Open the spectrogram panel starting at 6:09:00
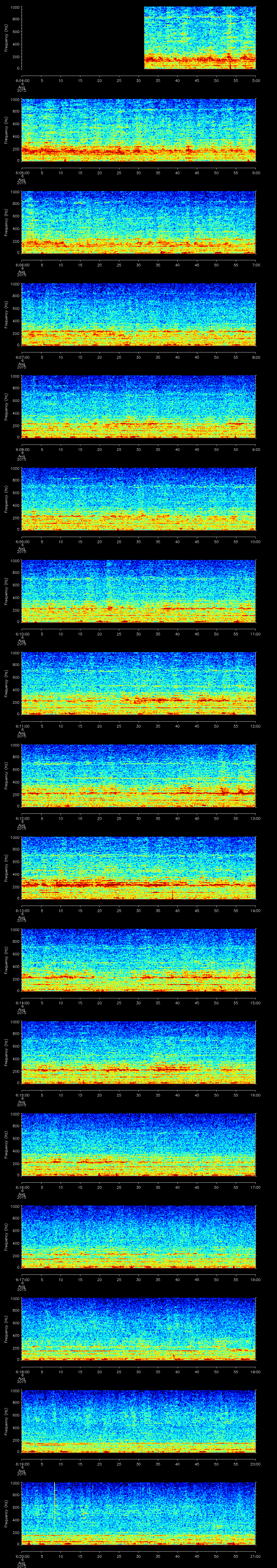This screenshot has height=1568, width=277. click(139, 499)
